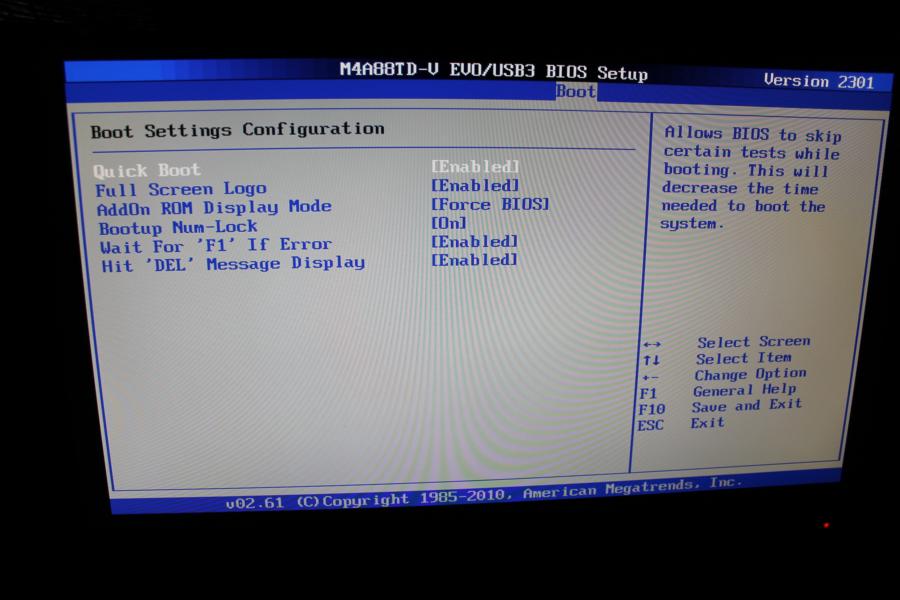
Task: Select Wait For 'F1' If Error
Action: 216,246
